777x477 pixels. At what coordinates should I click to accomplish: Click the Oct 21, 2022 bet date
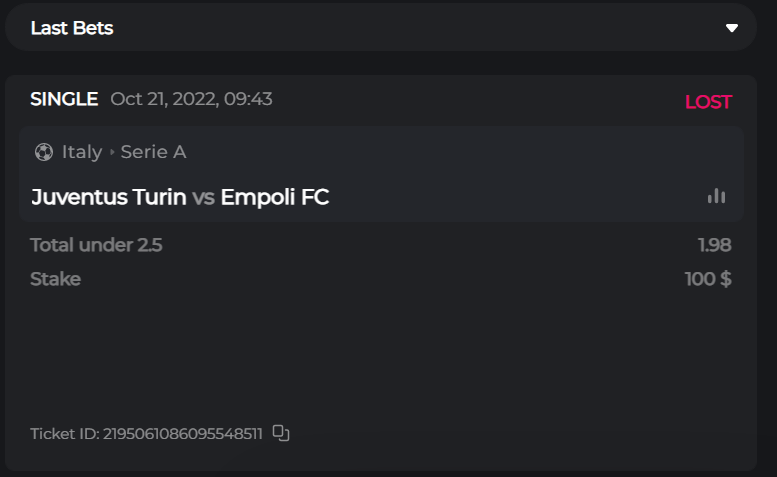[x=191, y=99]
